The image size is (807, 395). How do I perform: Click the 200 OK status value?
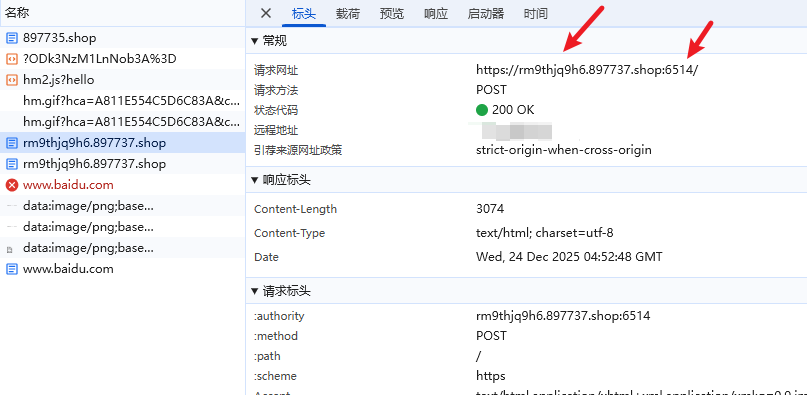click(513, 110)
